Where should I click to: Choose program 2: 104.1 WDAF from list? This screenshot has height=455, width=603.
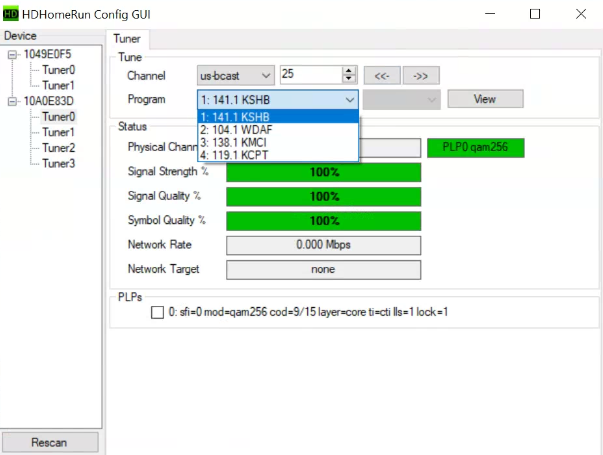(278, 130)
